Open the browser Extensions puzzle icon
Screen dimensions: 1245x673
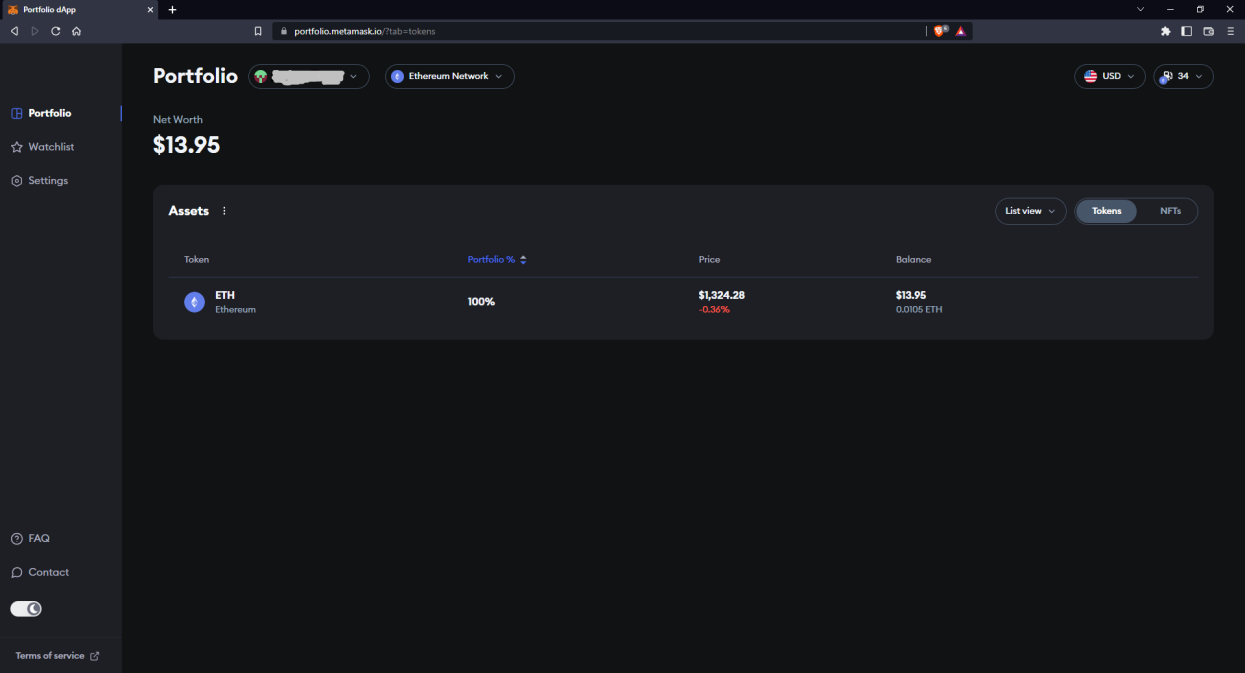pyautogui.click(x=1165, y=31)
